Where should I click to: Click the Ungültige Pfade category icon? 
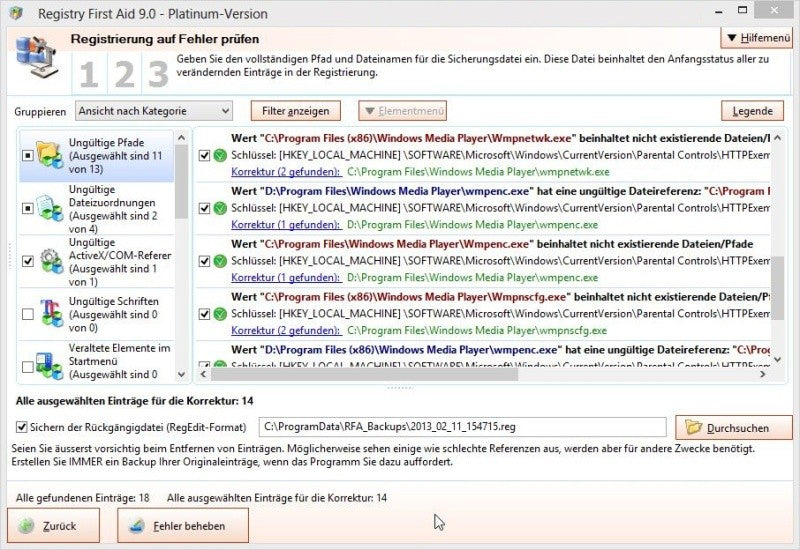[49, 155]
